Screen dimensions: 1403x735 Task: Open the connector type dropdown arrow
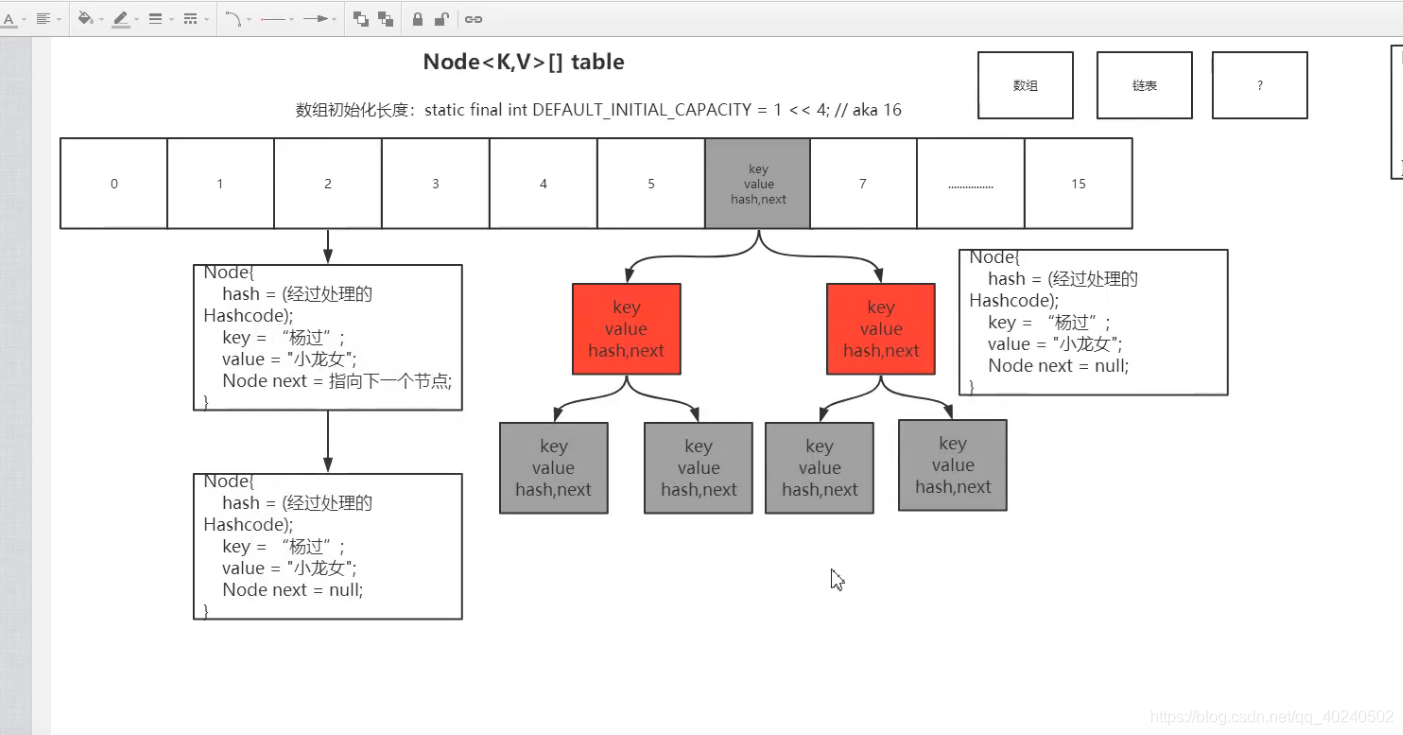pos(249,20)
